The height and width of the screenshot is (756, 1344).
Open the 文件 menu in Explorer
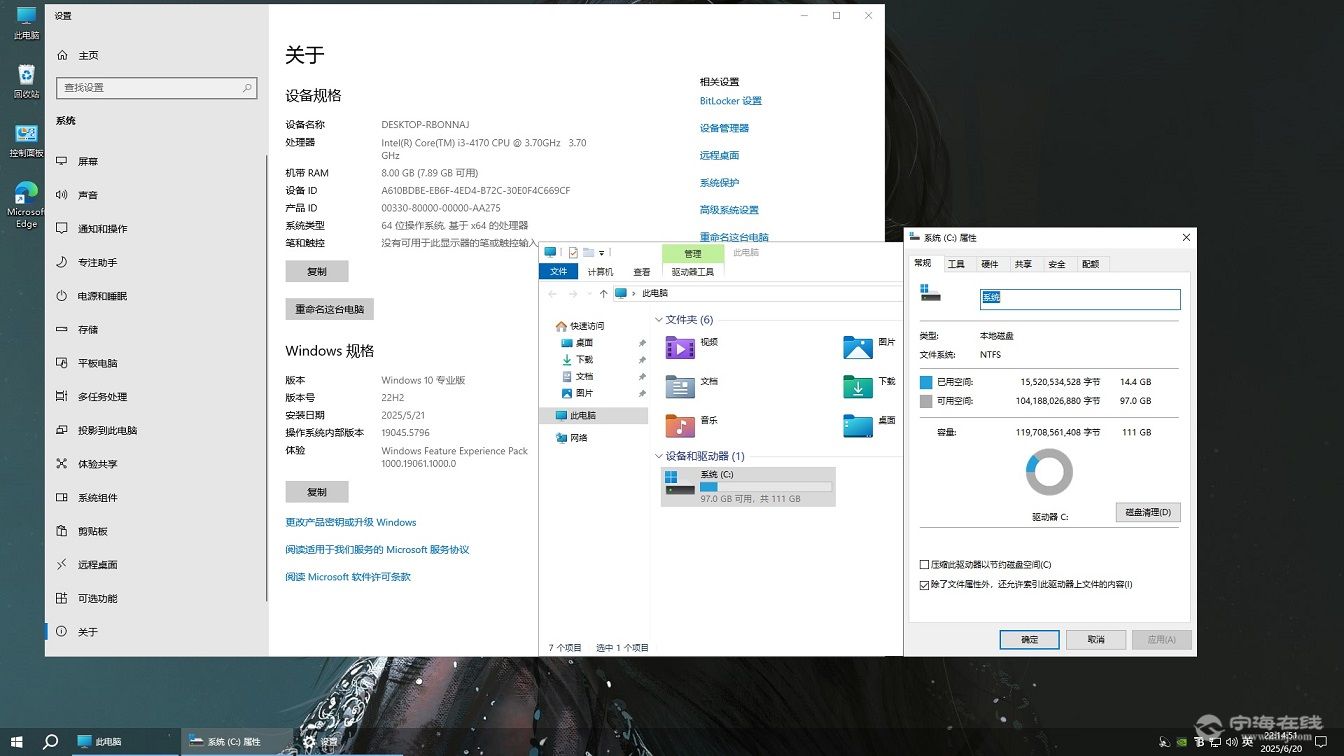click(x=558, y=272)
